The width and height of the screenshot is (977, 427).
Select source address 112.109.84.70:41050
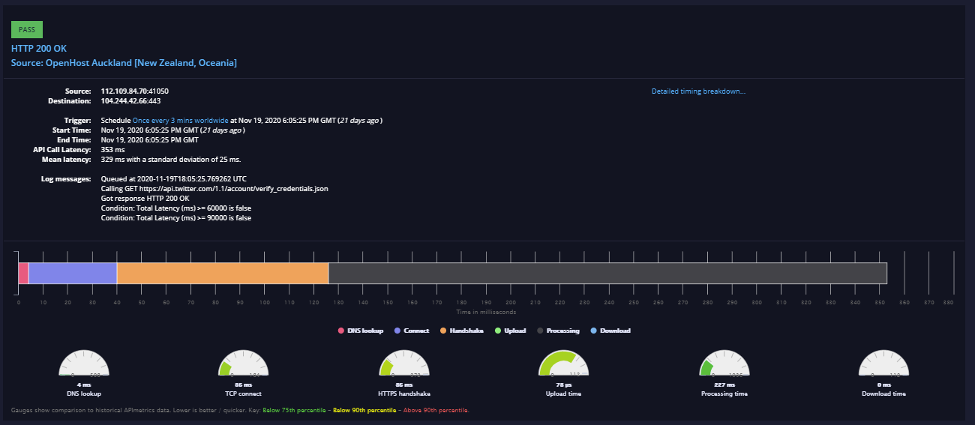click(135, 91)
